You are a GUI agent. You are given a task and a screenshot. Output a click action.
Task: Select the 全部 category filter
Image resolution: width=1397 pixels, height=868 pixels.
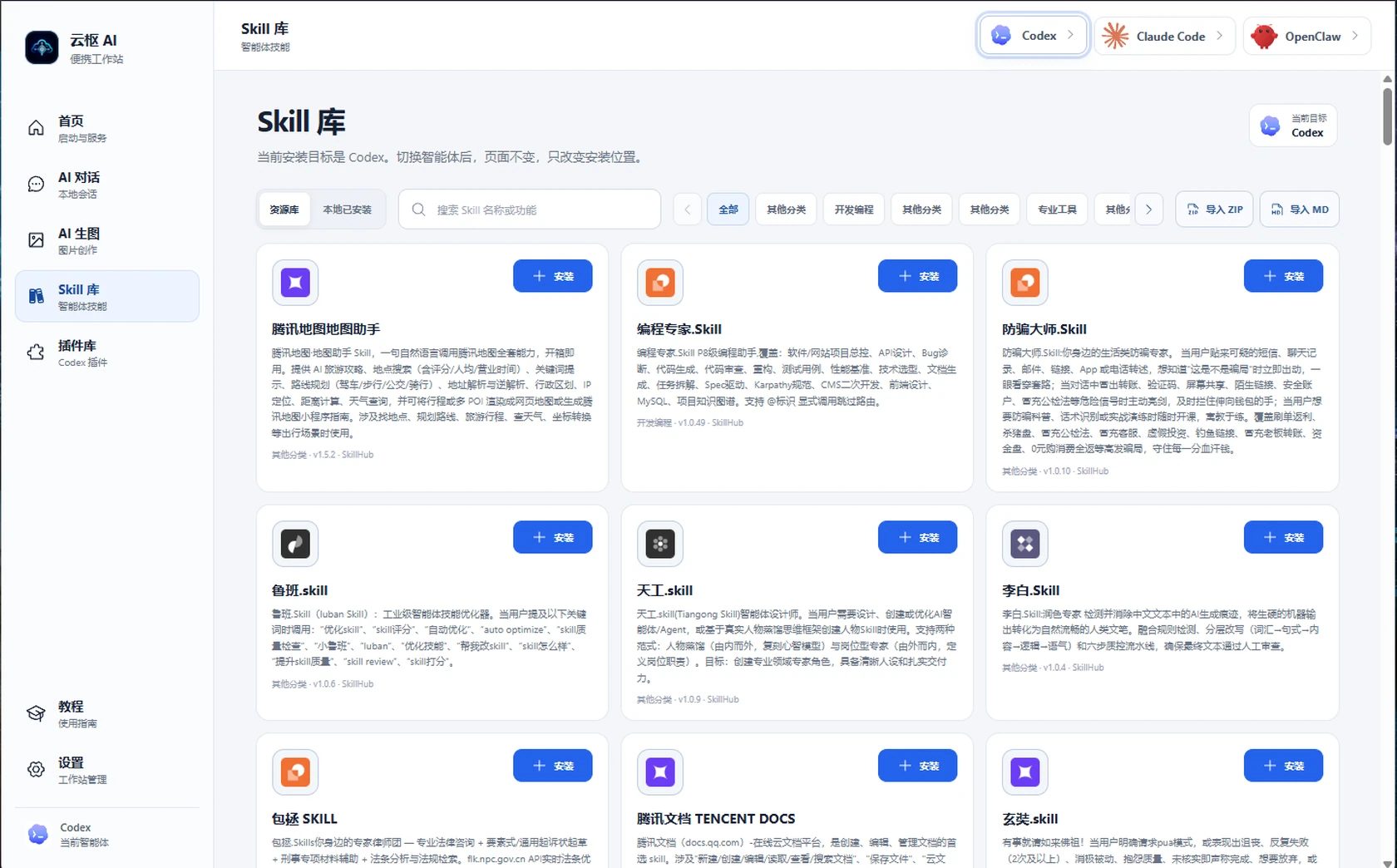728,210
